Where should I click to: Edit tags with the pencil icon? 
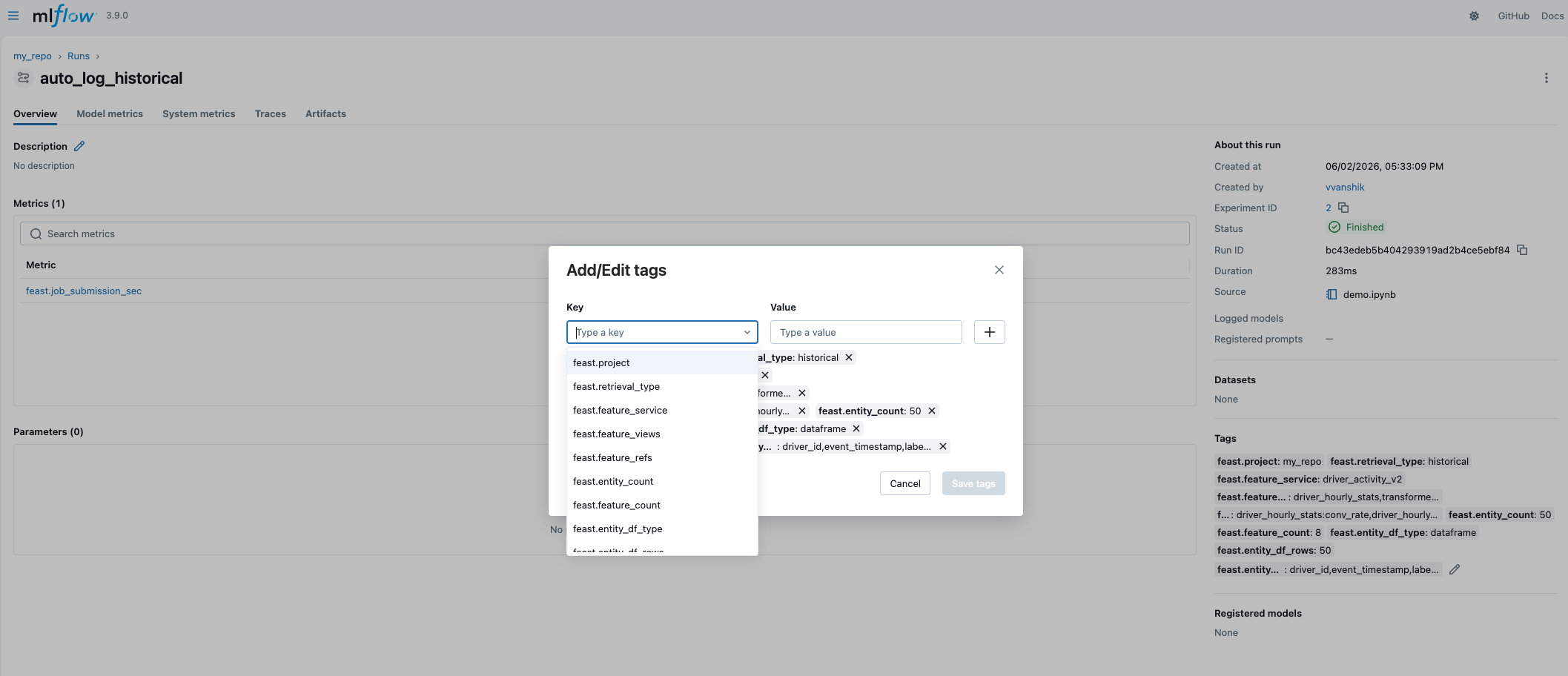click(x=1455, y=569)
